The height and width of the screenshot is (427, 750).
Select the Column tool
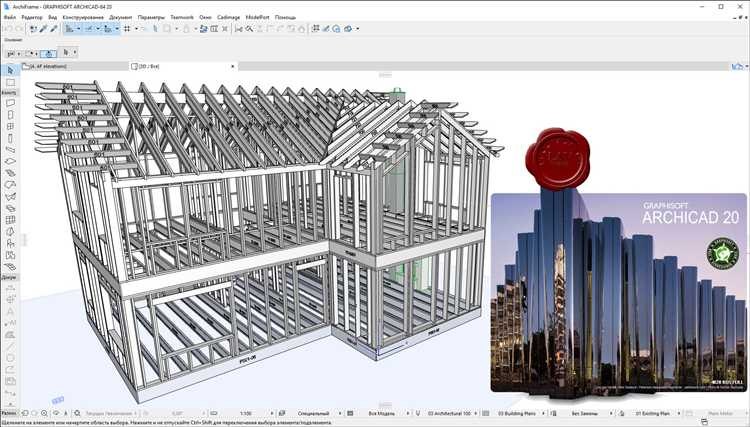tap(10, 138)
